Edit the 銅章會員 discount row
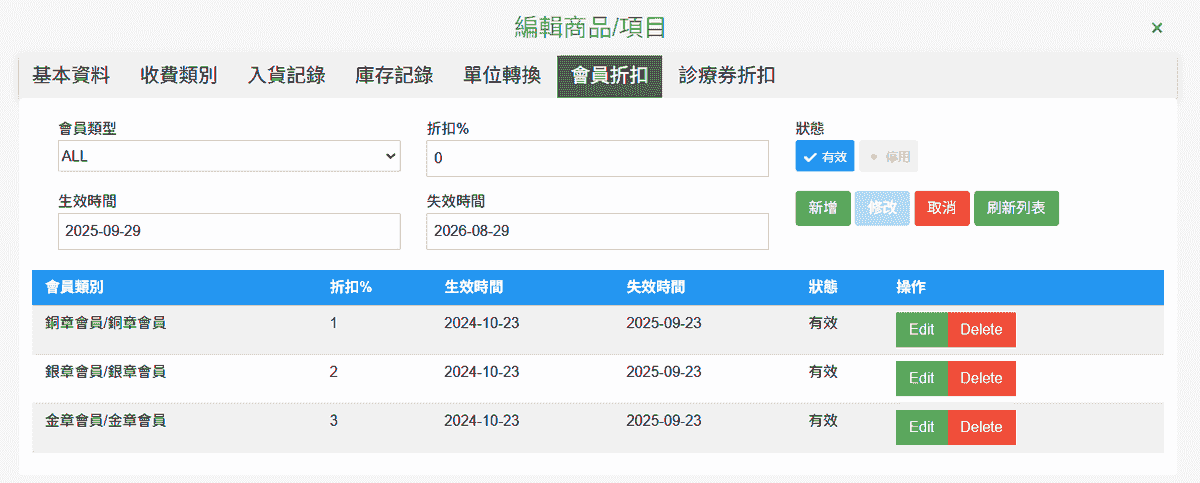The width and height of the screenshot is (1200, 483). click(x=921, y=330)
